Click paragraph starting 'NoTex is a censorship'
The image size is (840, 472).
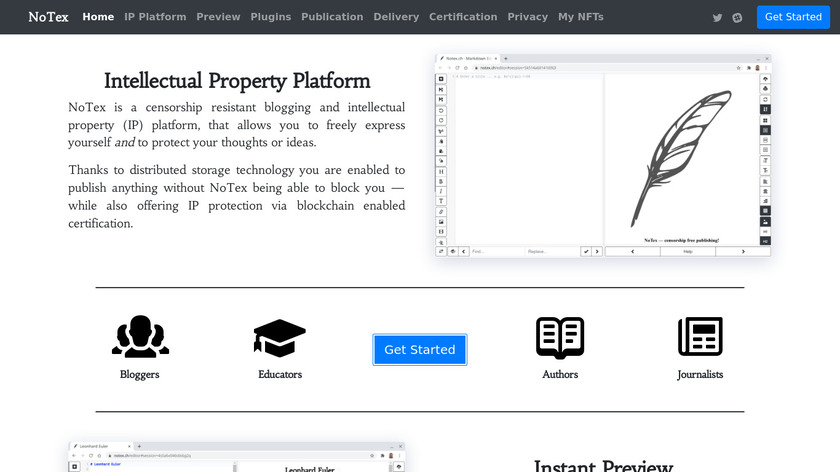point(236,125)
